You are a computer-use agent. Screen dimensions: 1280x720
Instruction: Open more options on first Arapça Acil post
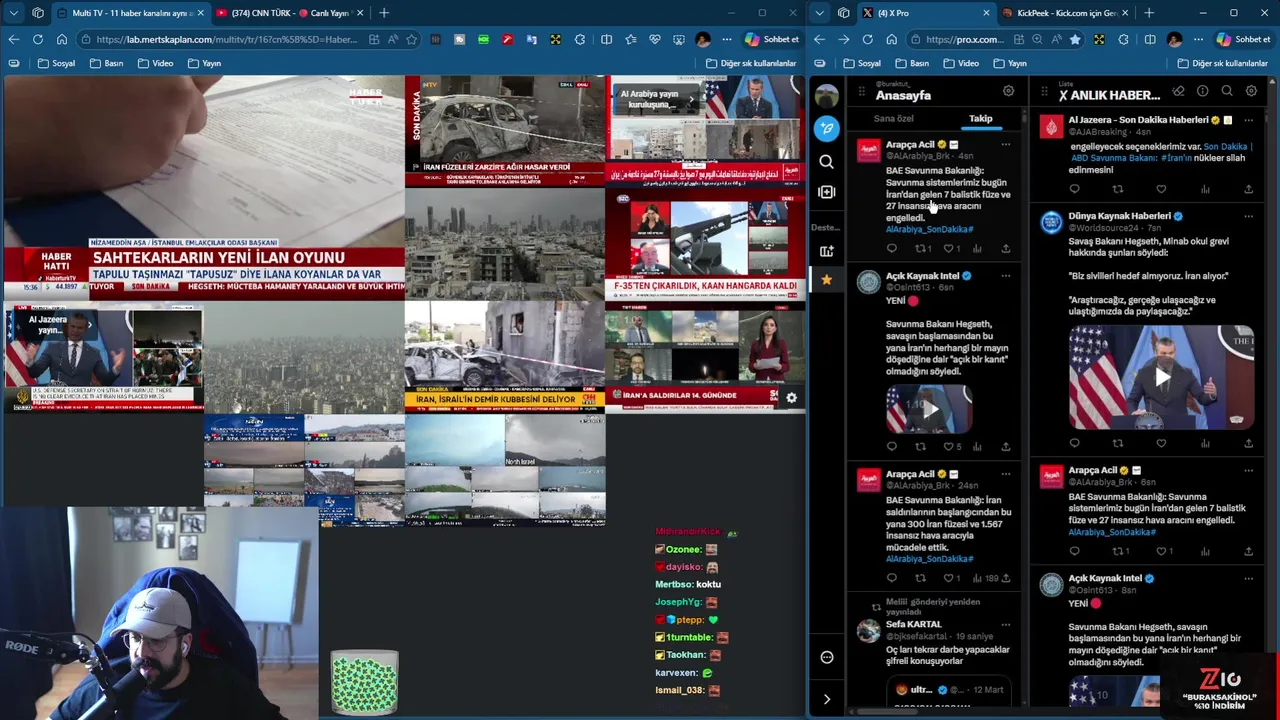tap(1005, 145)
